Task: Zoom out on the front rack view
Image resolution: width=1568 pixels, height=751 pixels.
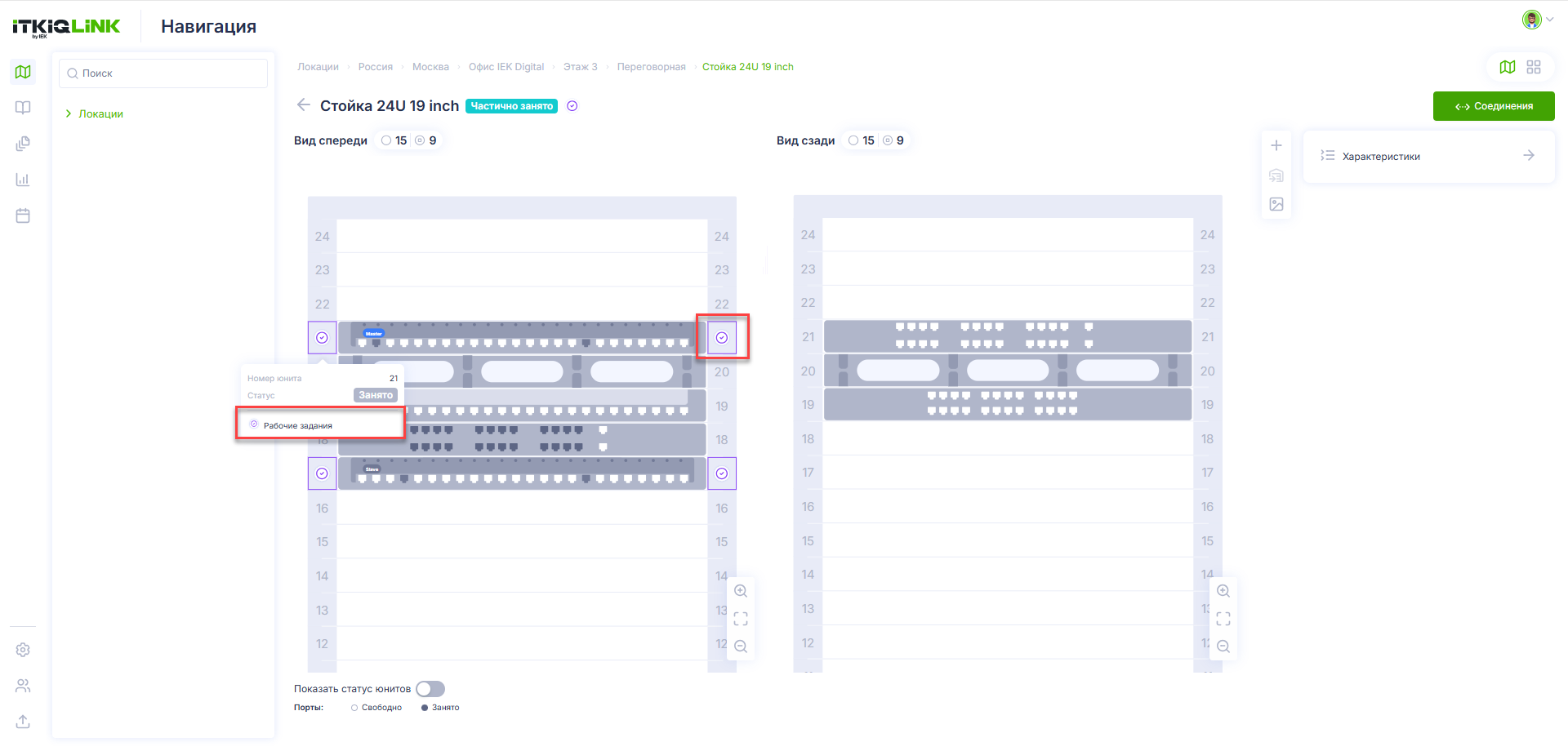Action: pos(741,647)
